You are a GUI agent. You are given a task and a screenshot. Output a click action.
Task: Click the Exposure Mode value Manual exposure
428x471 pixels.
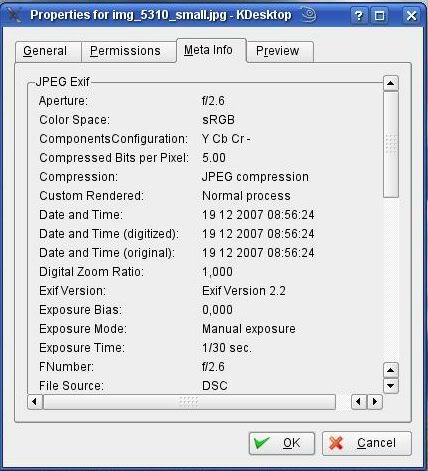coord(249,329)
